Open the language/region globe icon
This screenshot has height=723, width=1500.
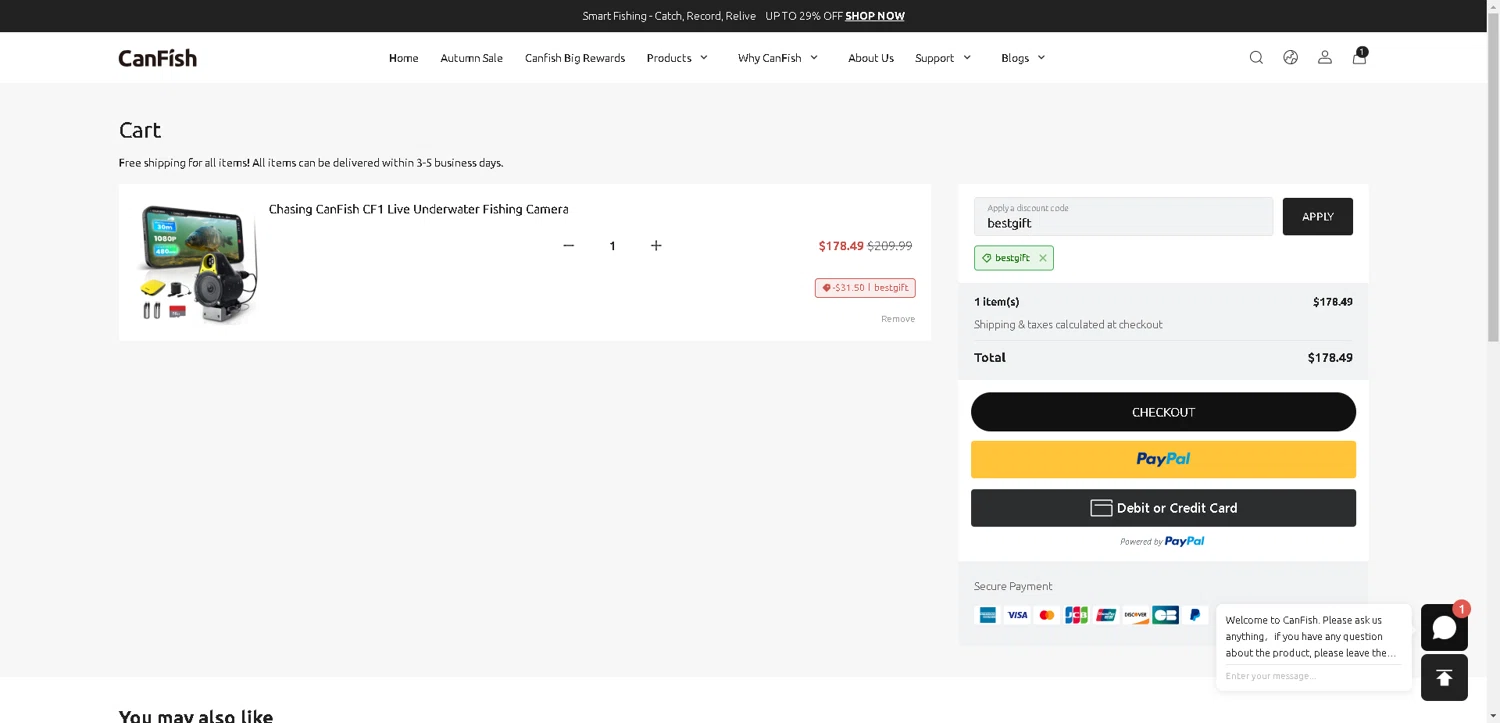point(1290,58)
